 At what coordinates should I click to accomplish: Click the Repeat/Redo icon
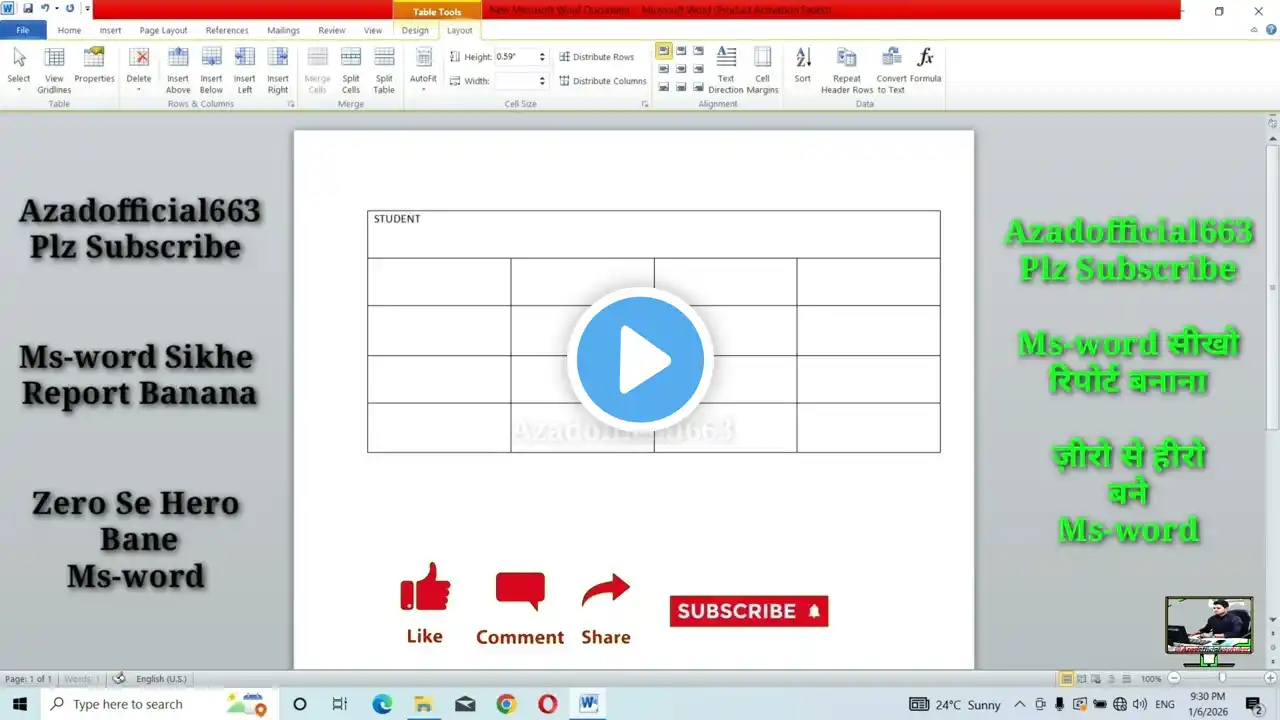pyautogui.click(x=69, y=8)
